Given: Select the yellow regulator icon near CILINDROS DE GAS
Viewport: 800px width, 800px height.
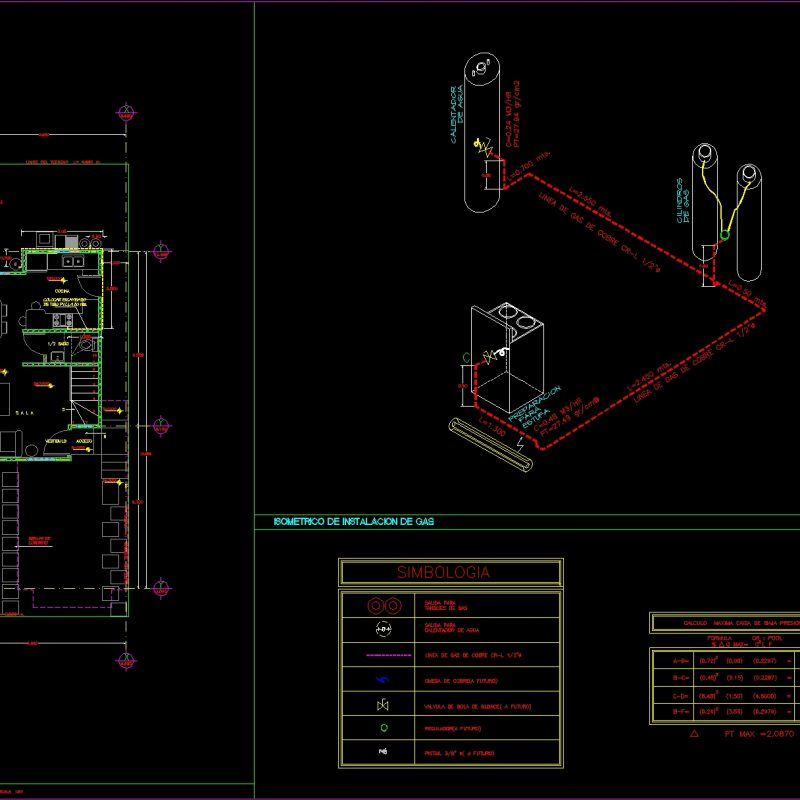Looking at the screenshot, I should (x=723, y=237).
